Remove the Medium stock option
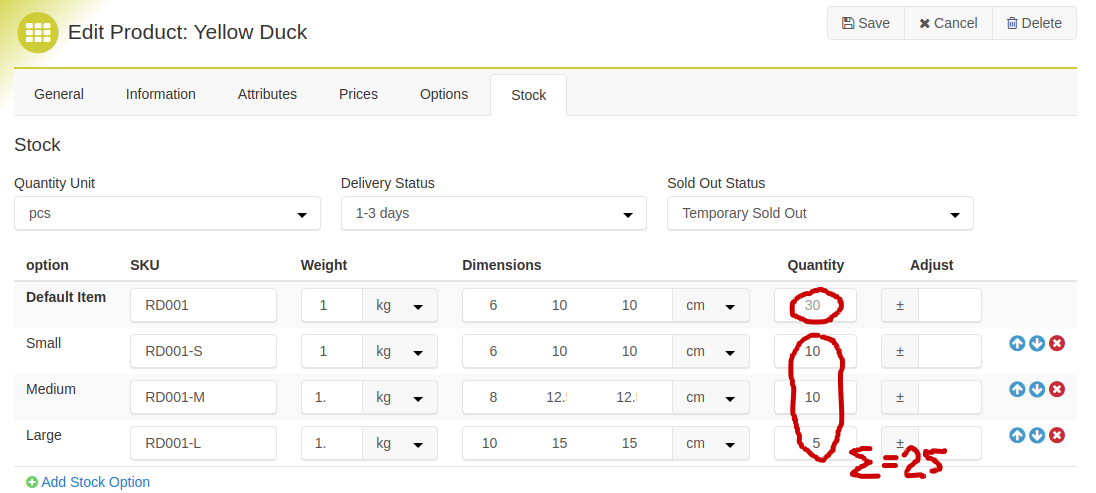The width and height of the screenshot is (1096, 493). 1057,390
